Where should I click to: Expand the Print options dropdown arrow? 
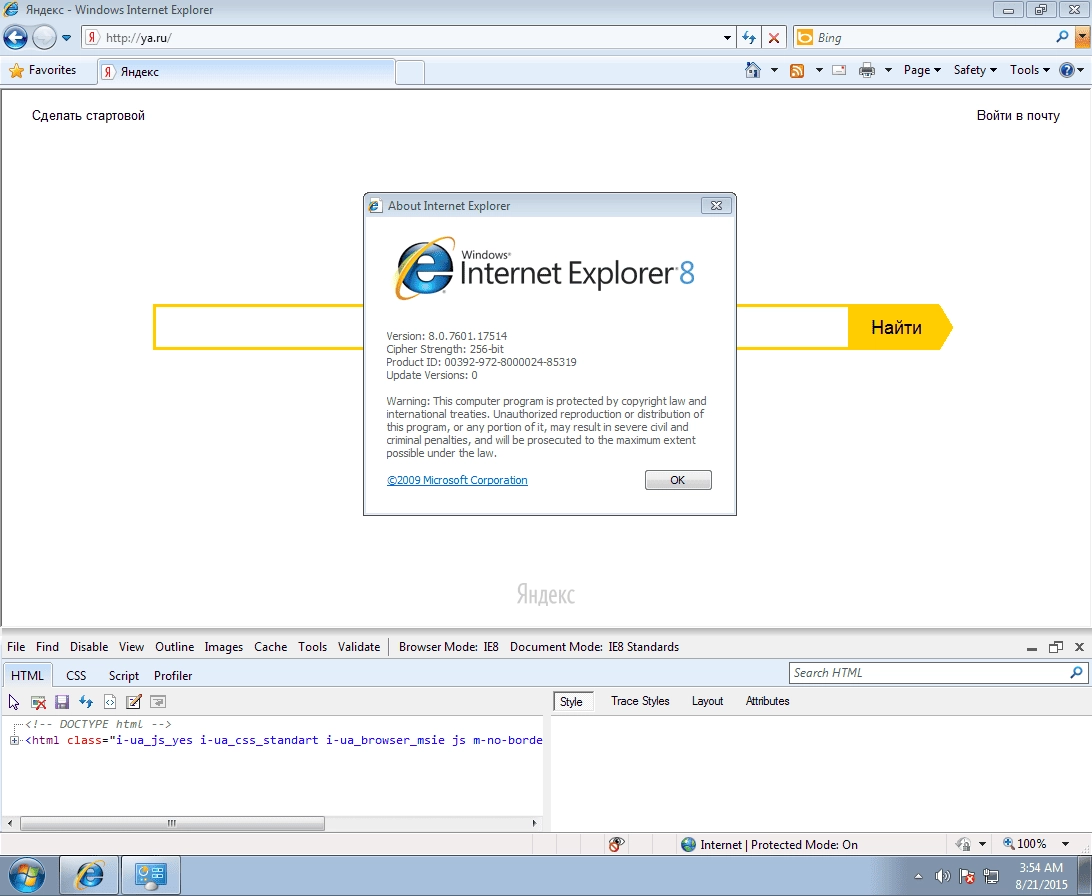(888, 70)
